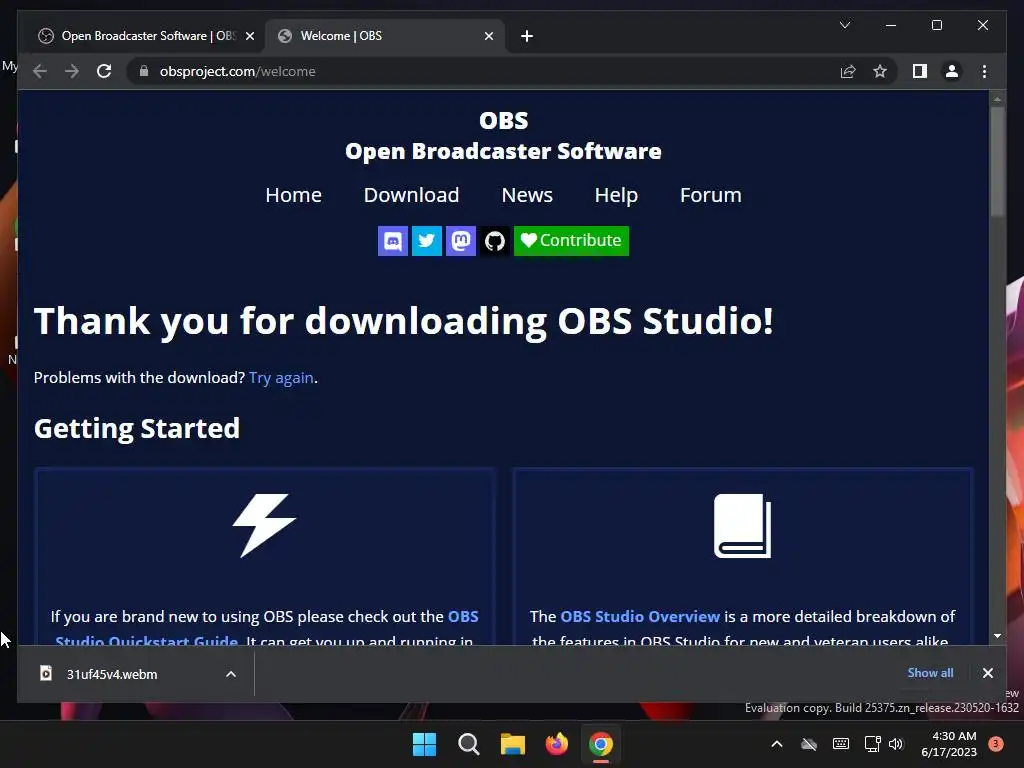Click the share page icon
This screenshot has width=1024, height=768.
[848, 71]
